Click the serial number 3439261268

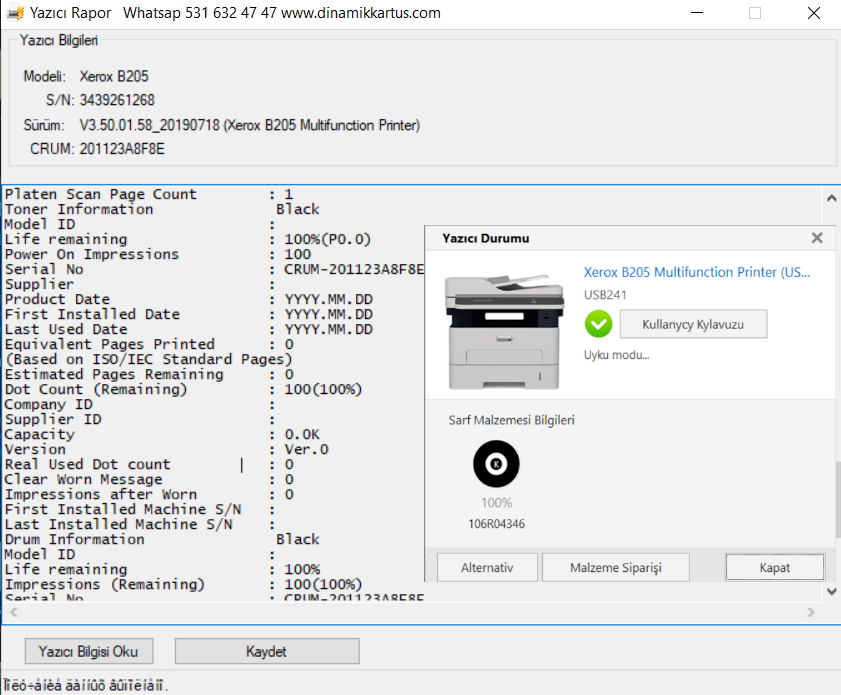click(117, 100)
